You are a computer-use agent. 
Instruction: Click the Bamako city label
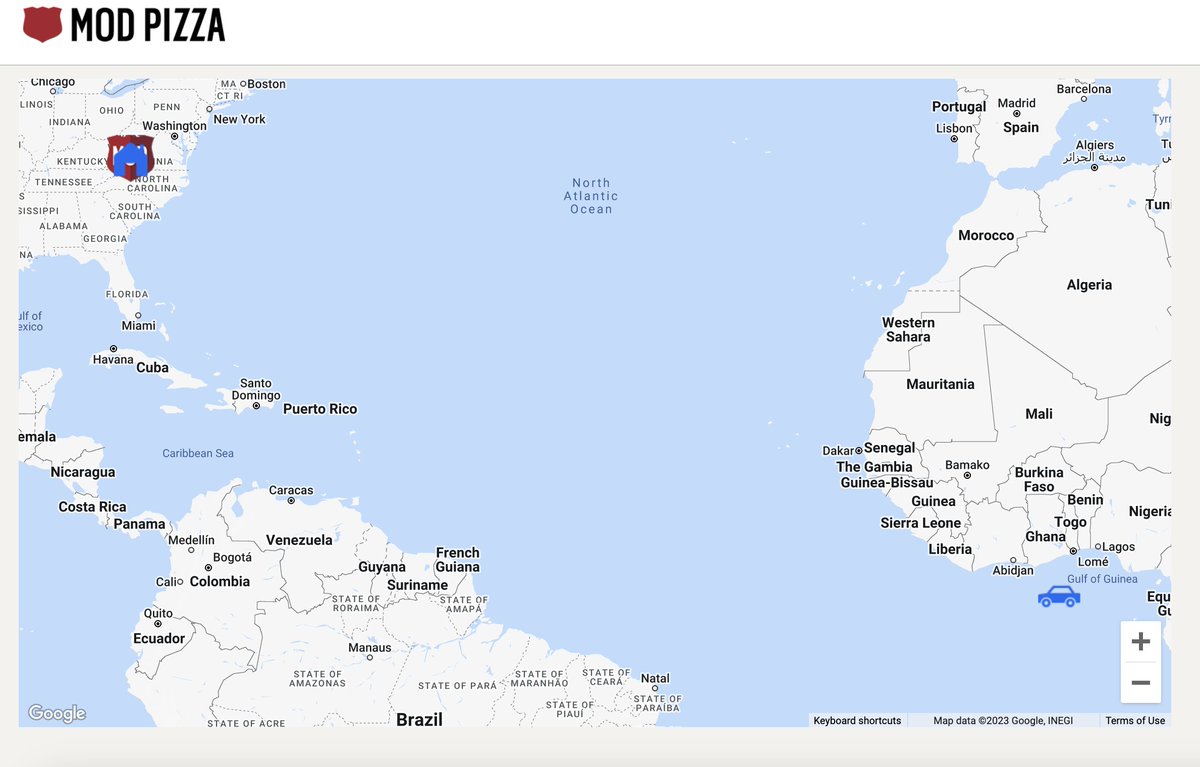[968, 465]
